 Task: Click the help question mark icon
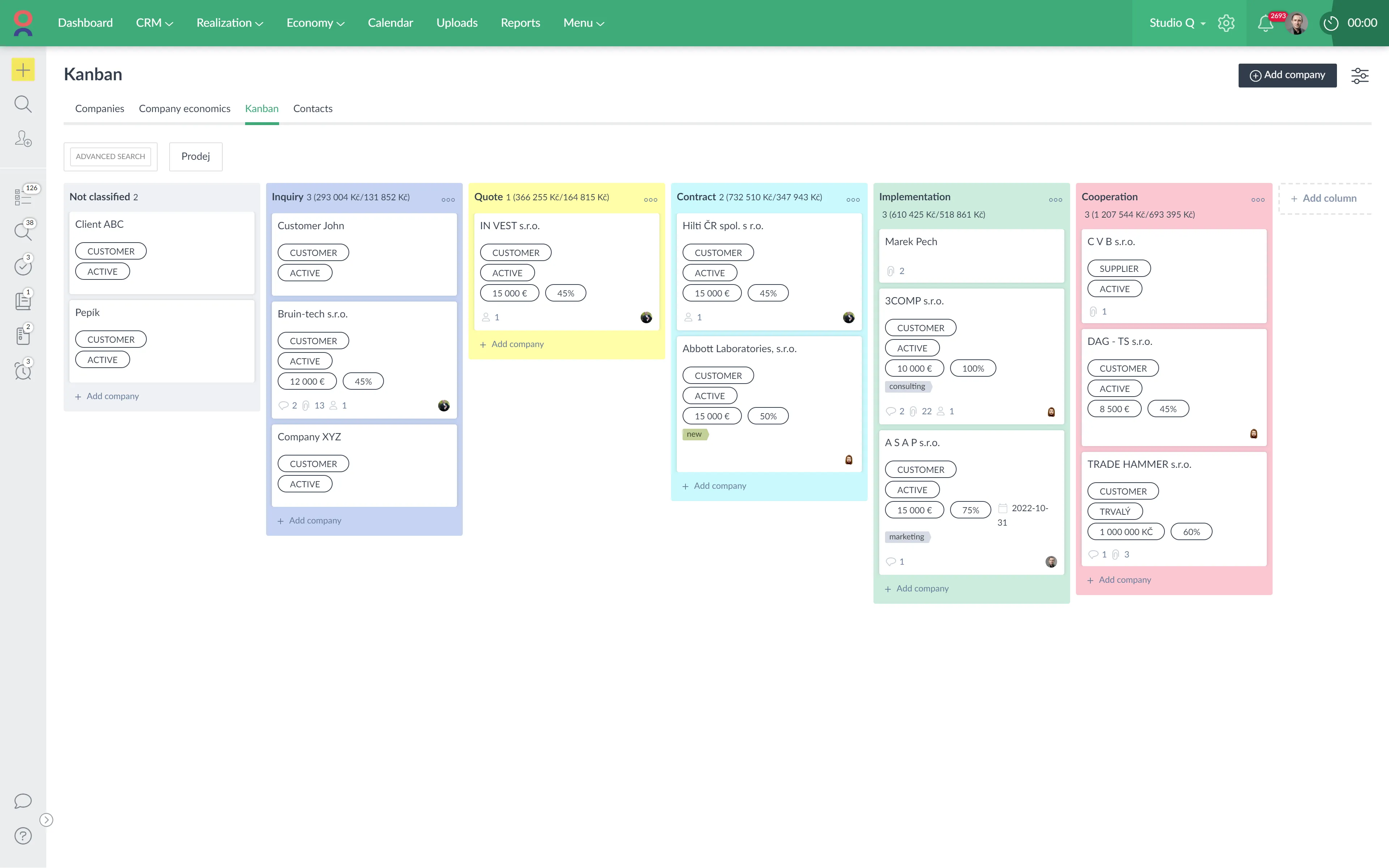tap(23, 836)
